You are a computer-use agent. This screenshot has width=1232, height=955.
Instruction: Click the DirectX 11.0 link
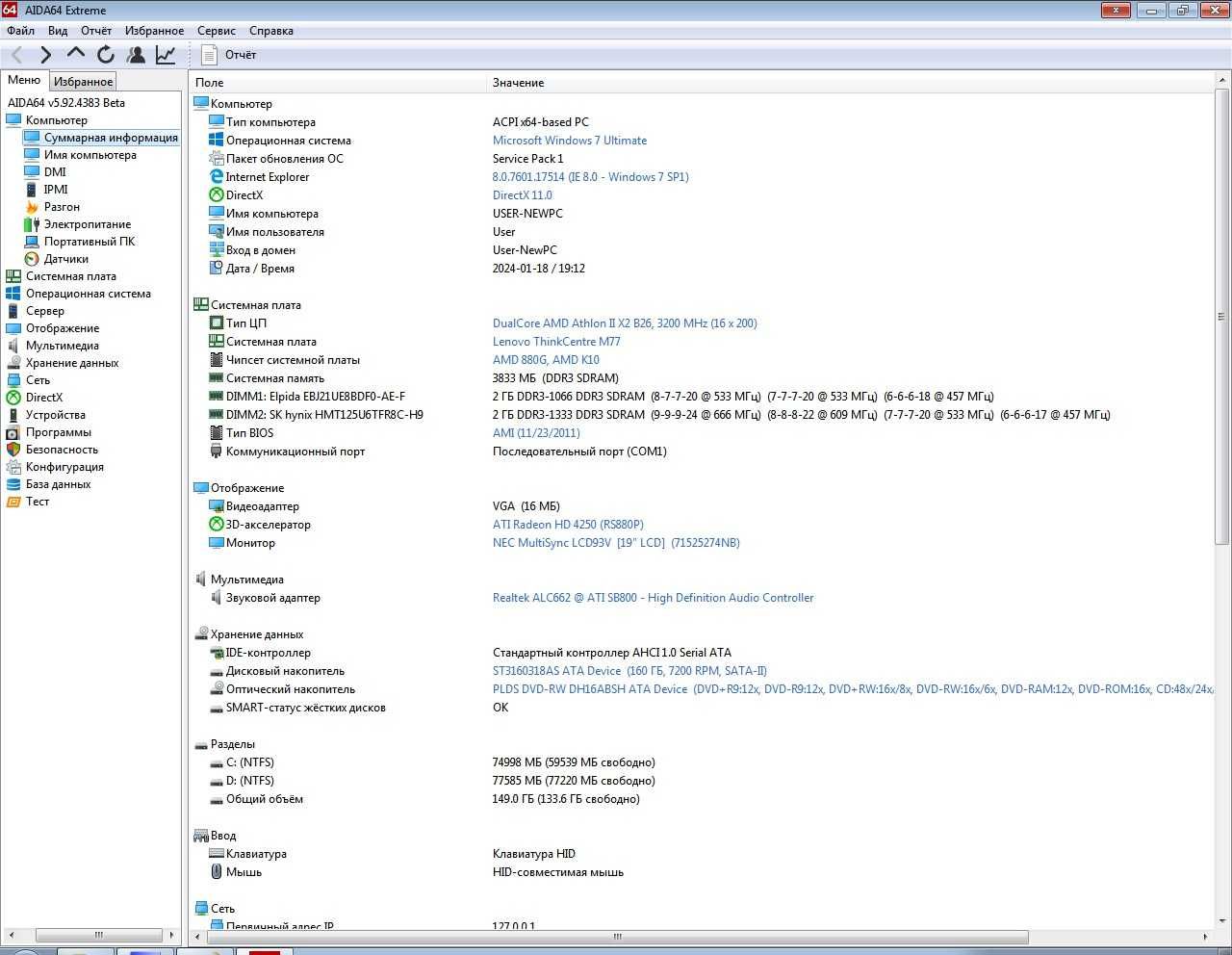[523, 195]
